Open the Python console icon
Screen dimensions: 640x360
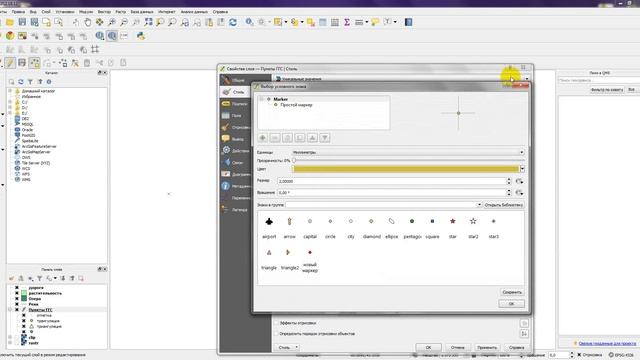[x=141, y=36]
